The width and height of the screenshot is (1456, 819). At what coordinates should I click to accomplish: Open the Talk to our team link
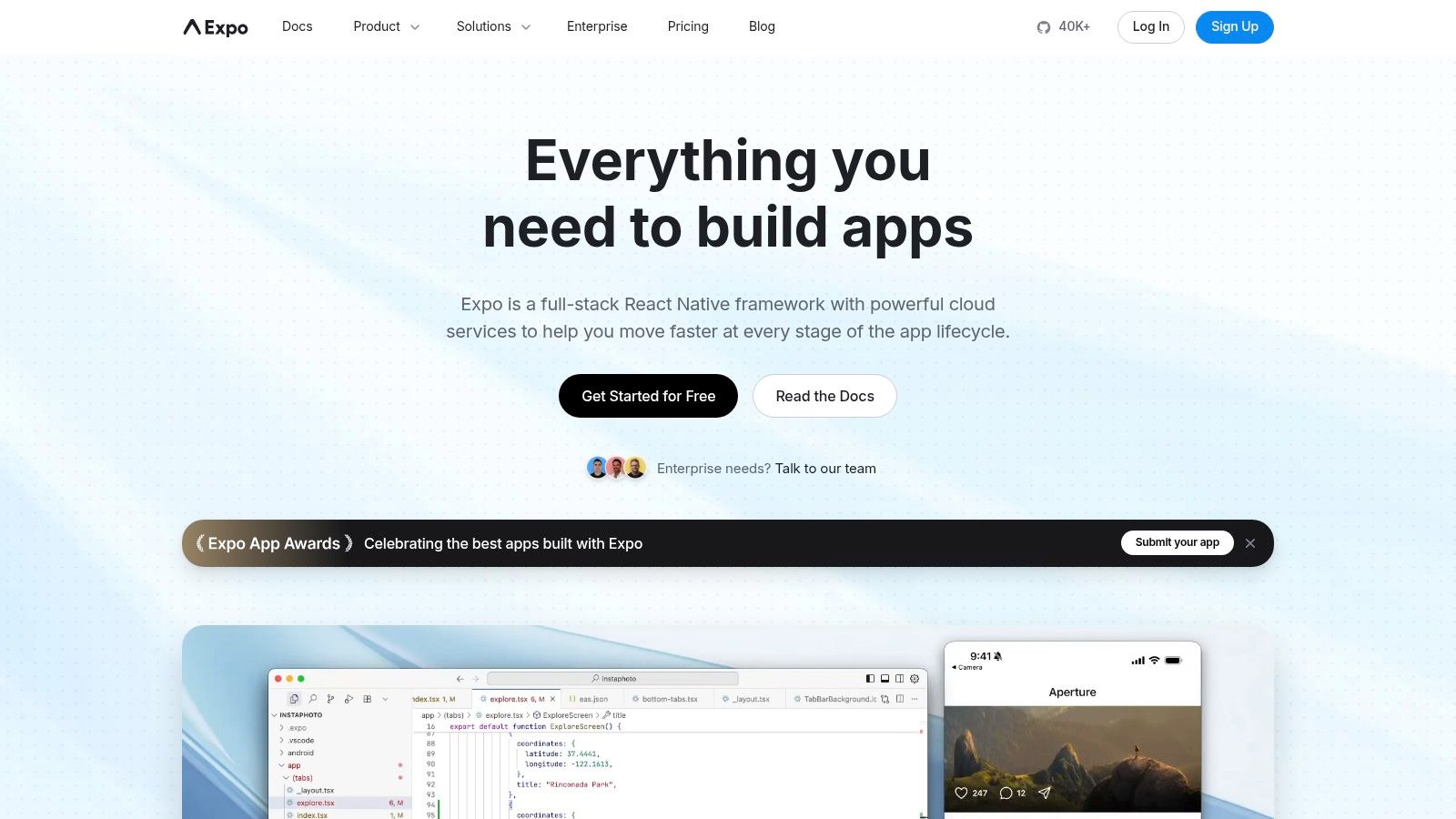824,468
